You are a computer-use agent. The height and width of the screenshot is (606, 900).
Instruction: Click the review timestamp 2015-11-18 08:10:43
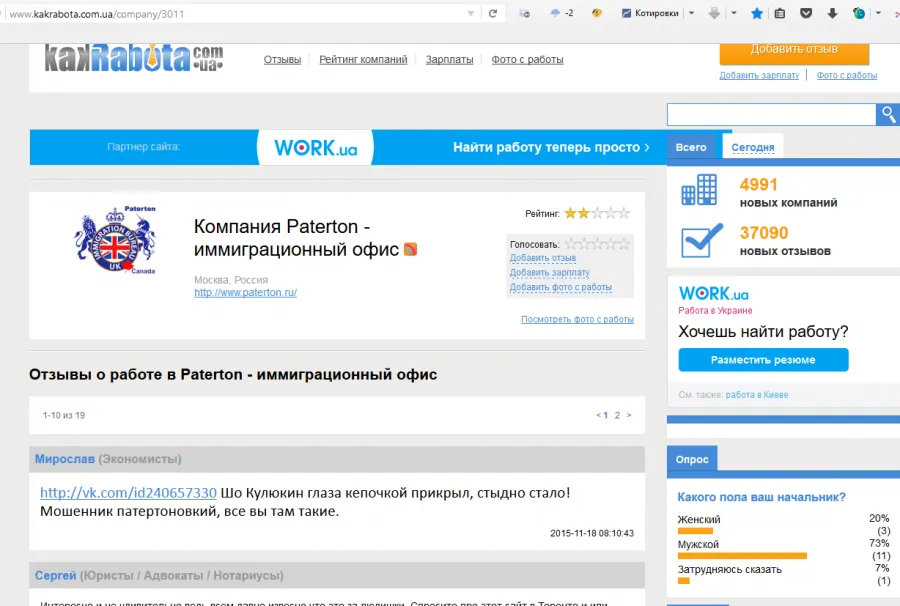point(592,533)
